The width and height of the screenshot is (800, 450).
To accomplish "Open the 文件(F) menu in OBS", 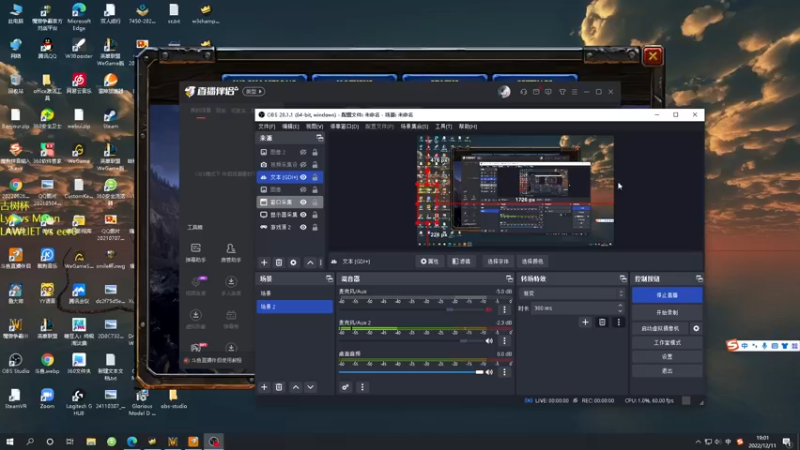I will (266, 127).
